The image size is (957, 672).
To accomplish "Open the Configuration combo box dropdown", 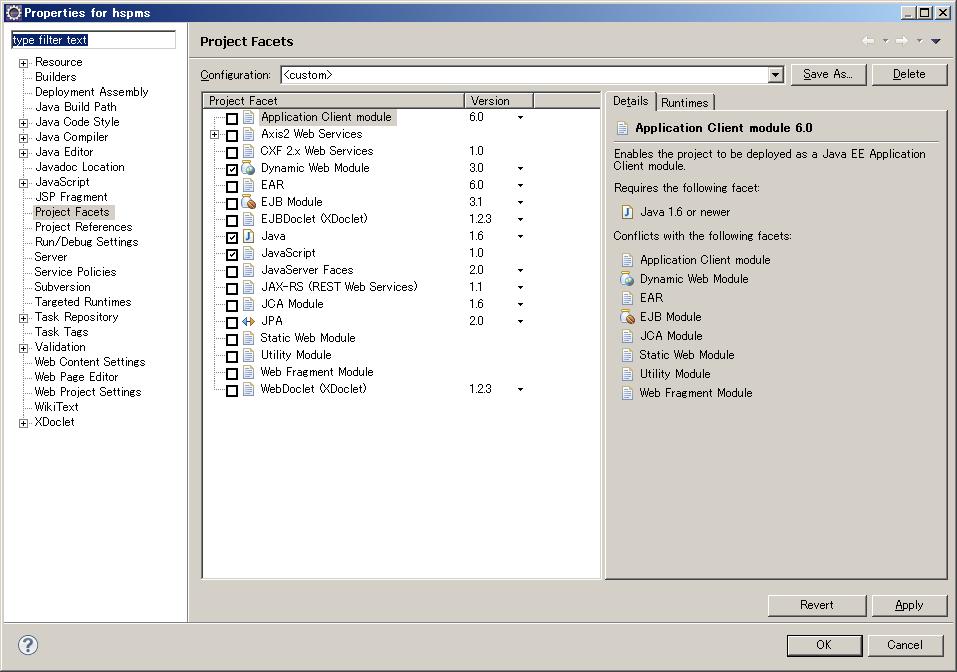I will pos(776,74).
